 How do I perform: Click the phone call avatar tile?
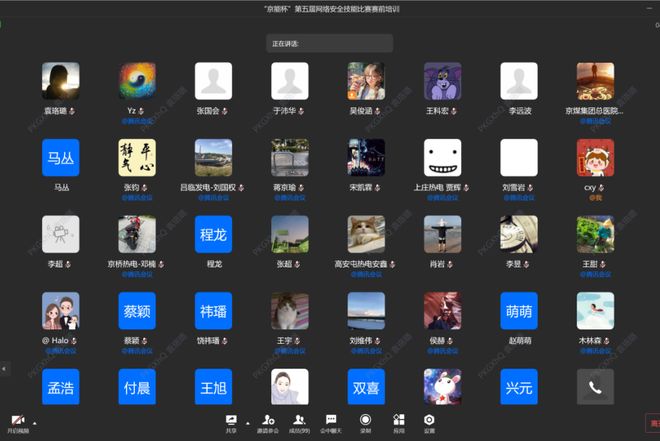[x=595, y=387]
